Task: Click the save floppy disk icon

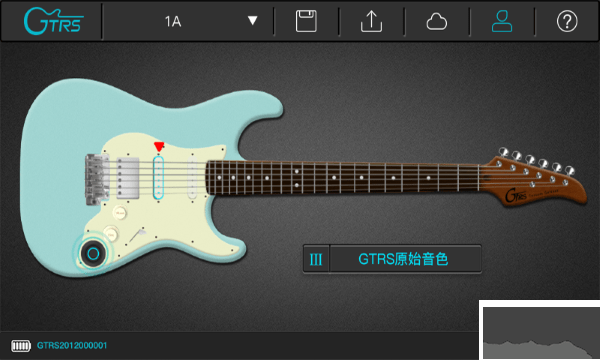Action: click(x=306, y=21)
